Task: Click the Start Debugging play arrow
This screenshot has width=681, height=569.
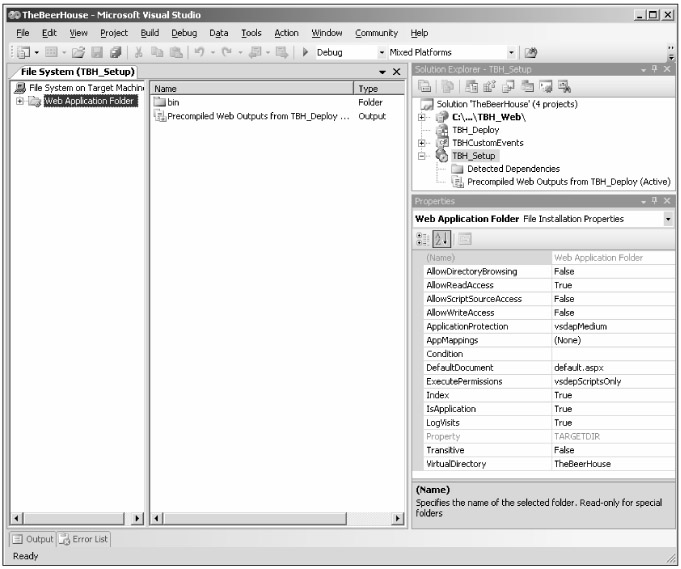Action: pos(305,52)
